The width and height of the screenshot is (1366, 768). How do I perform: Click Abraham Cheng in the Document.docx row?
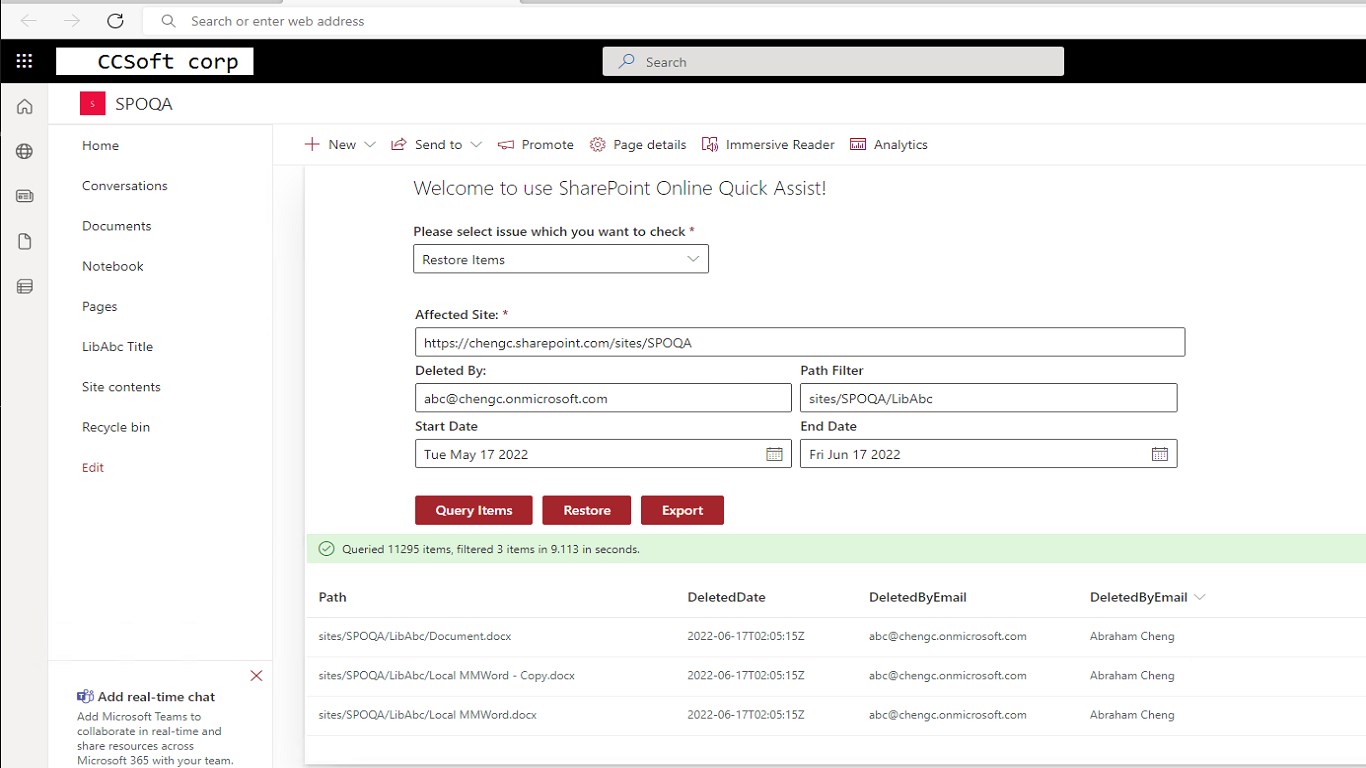(1132, 636)
